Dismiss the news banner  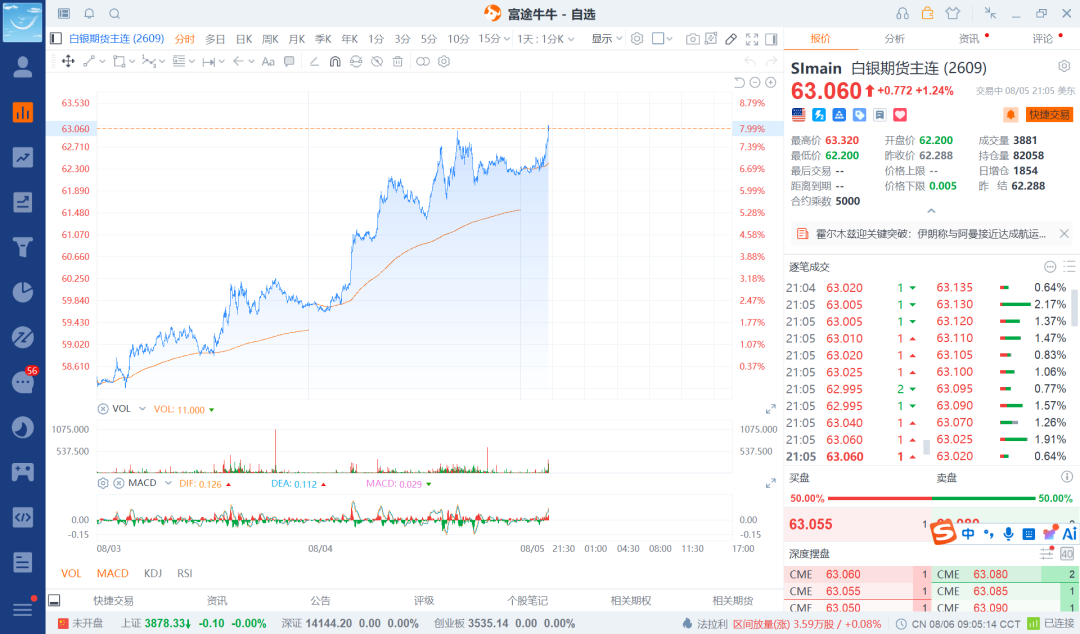(1064, 234)
